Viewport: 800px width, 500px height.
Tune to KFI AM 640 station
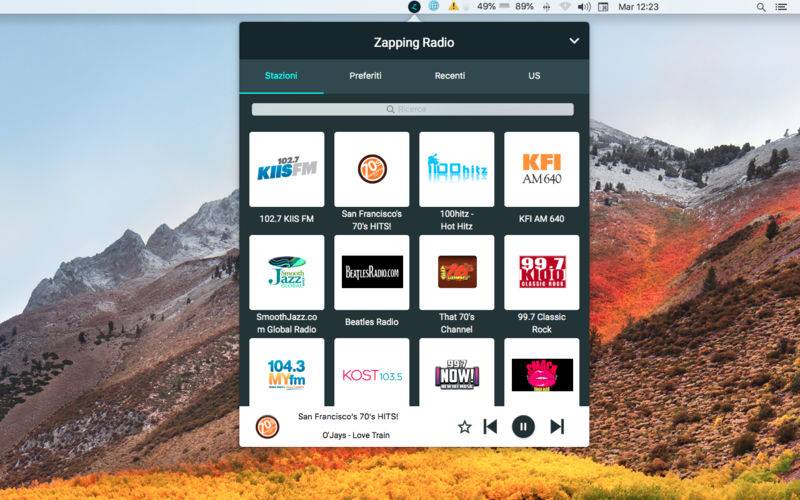coord(541,169)
